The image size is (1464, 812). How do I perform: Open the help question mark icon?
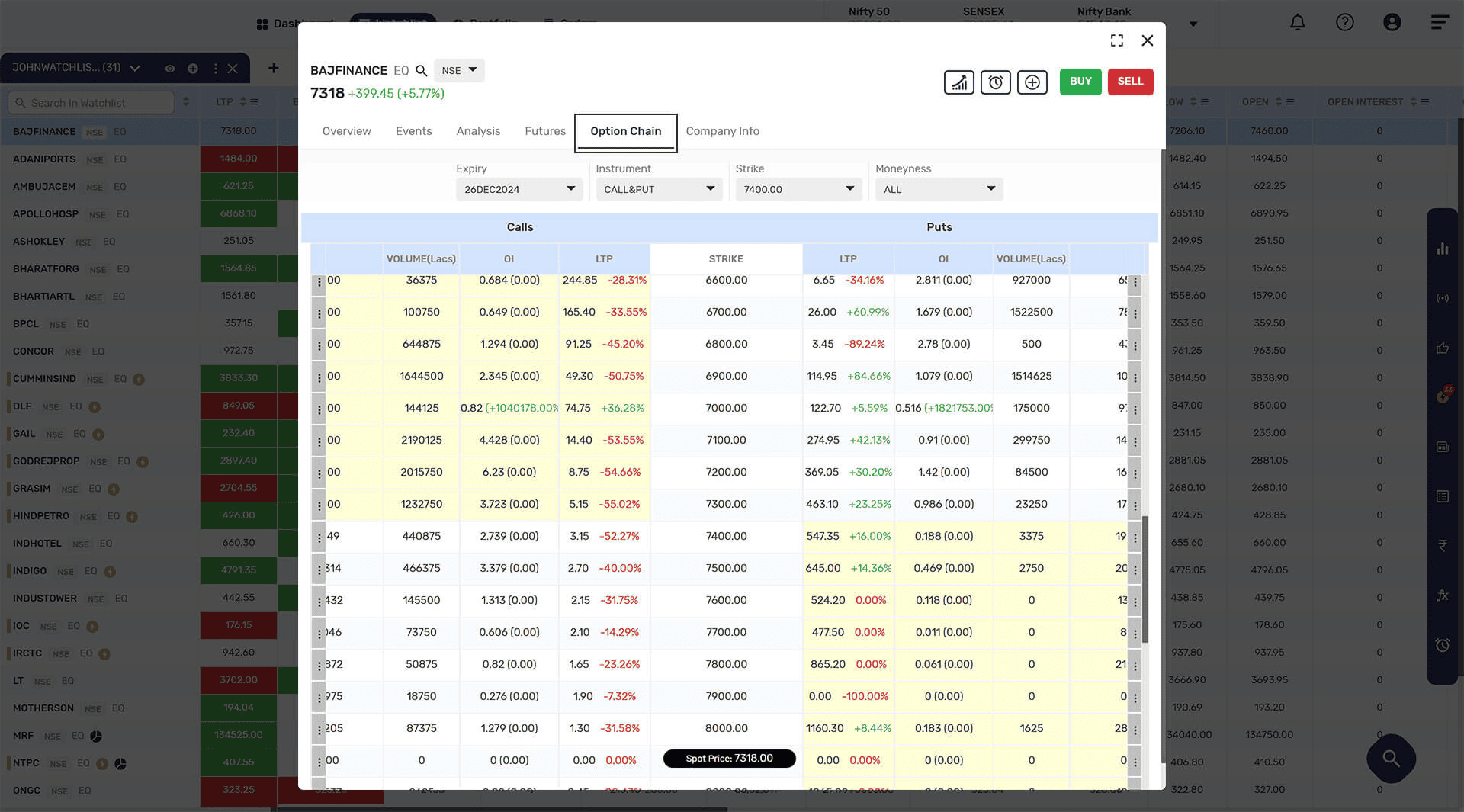[x=1344, y=22]
